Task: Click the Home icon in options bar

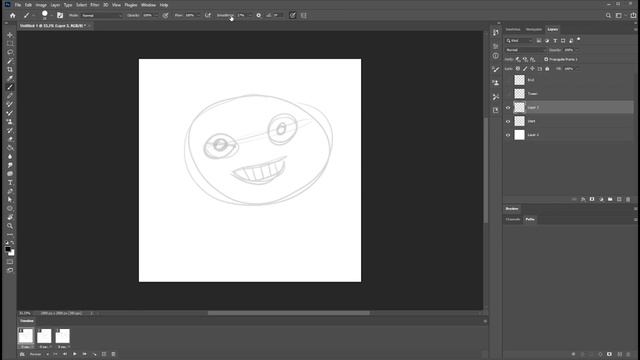Action: point(13,15)
